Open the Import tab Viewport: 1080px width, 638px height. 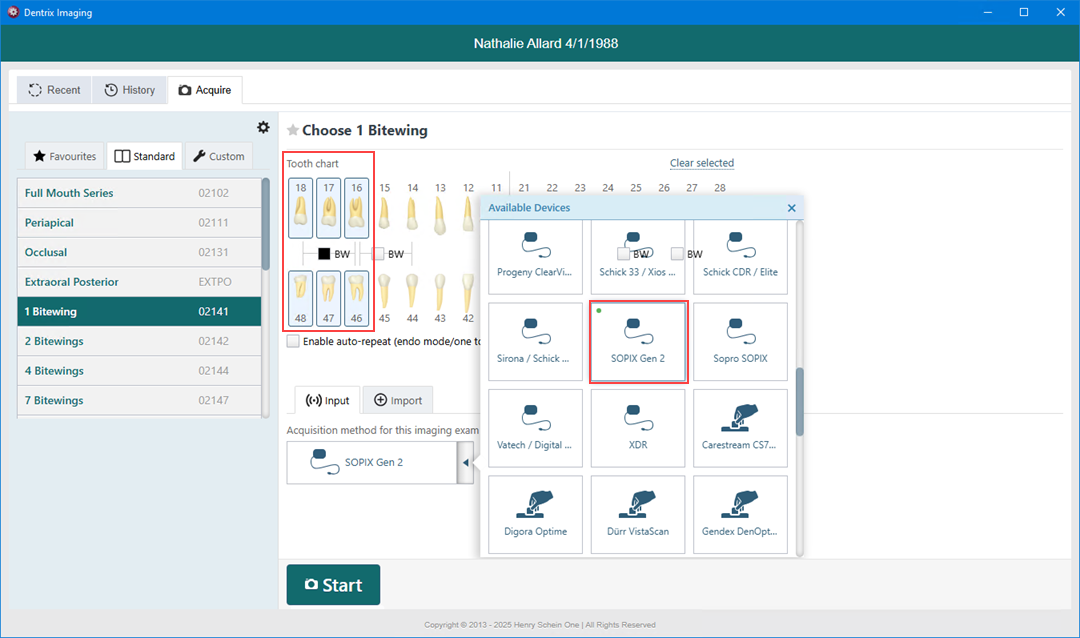[397, 400]
